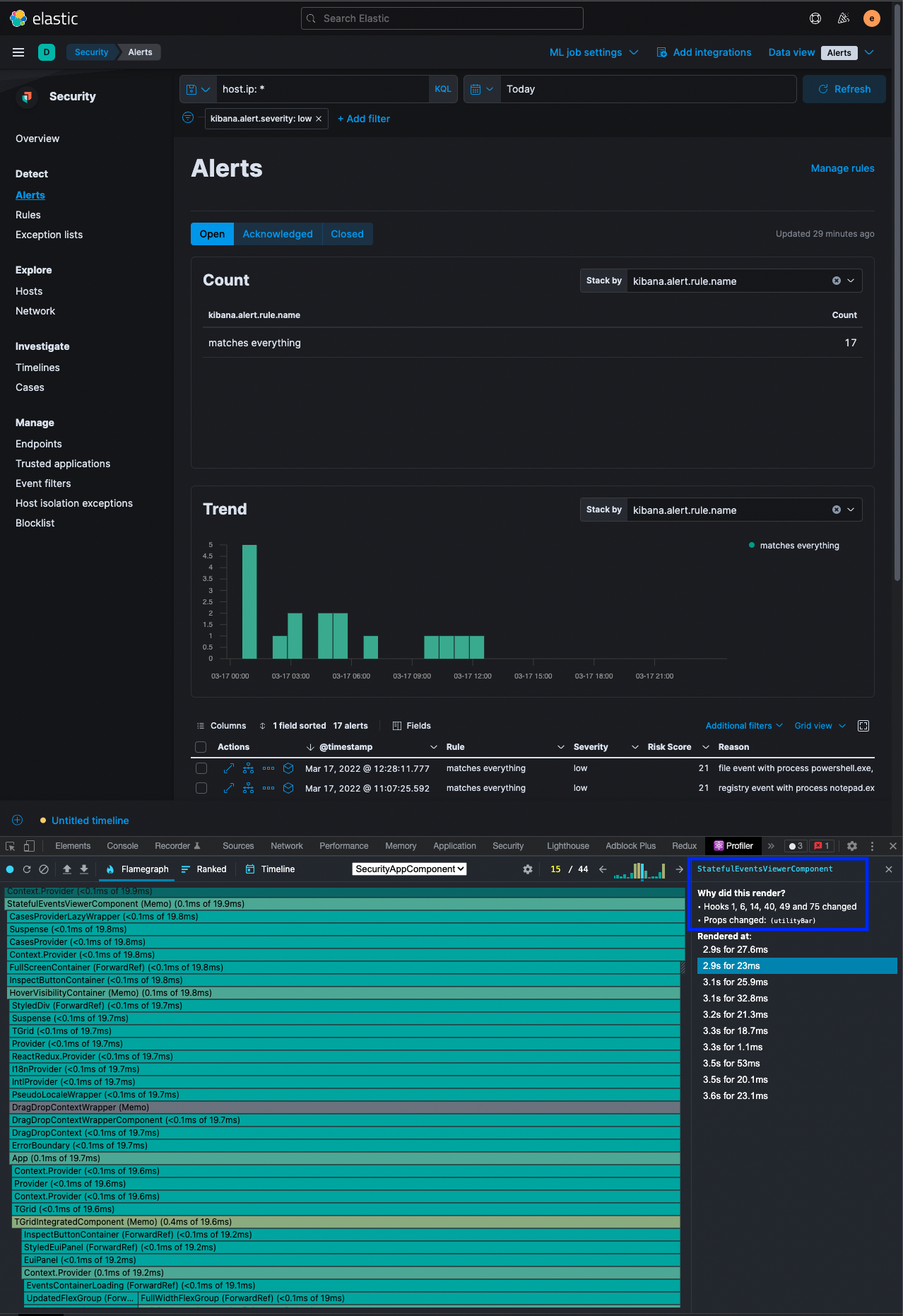Remove the kibana.alert.severity: low filter
Image resolution: width=903 pixels, height=1316 pixels.
pos(319,119)
